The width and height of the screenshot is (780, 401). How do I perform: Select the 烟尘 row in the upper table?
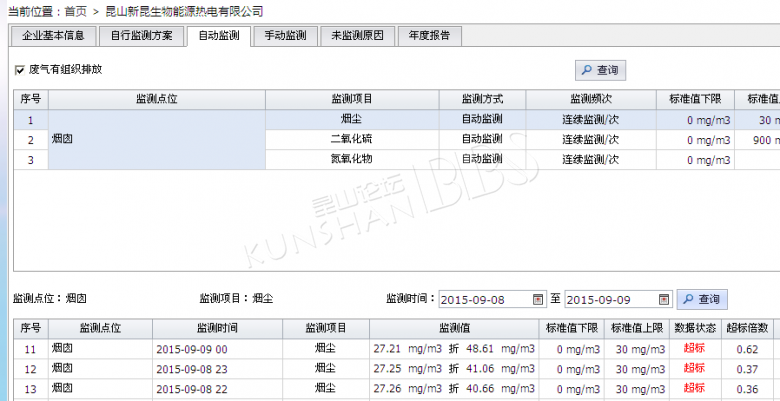[x=351, y=120]
